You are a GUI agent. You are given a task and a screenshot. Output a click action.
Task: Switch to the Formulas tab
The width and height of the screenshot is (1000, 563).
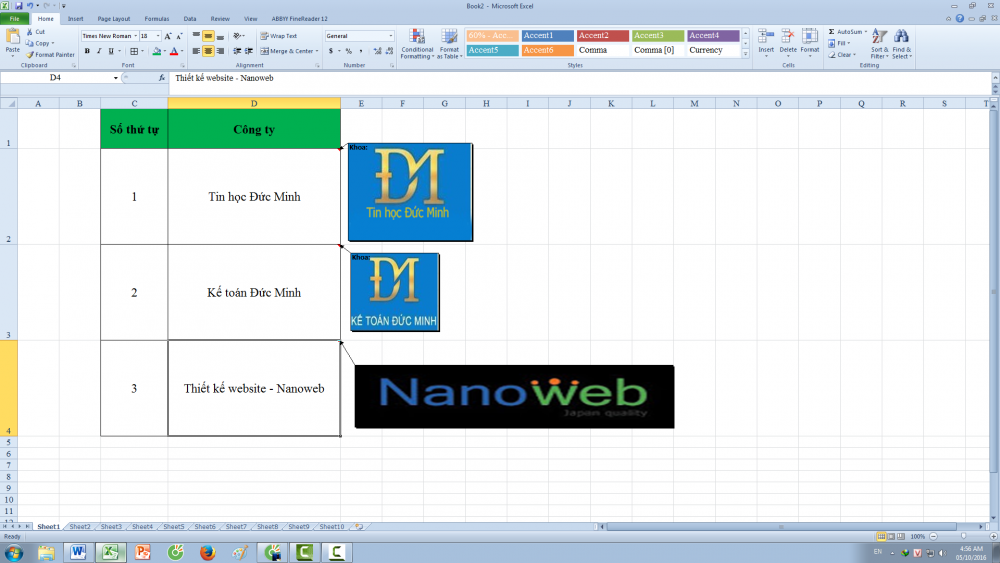(x=156, y=19)
